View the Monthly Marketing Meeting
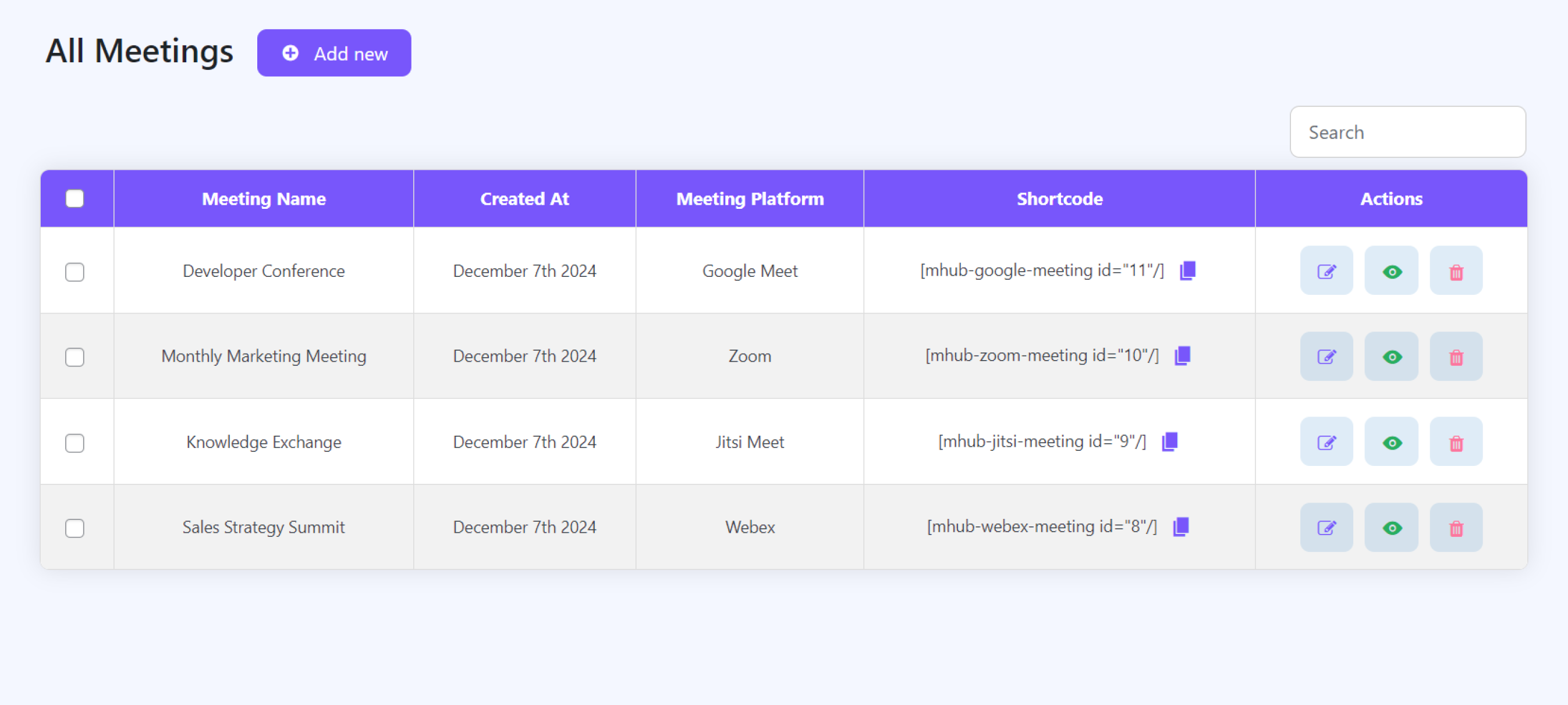Screen dimensions: 1568x705 (1391, 356)
